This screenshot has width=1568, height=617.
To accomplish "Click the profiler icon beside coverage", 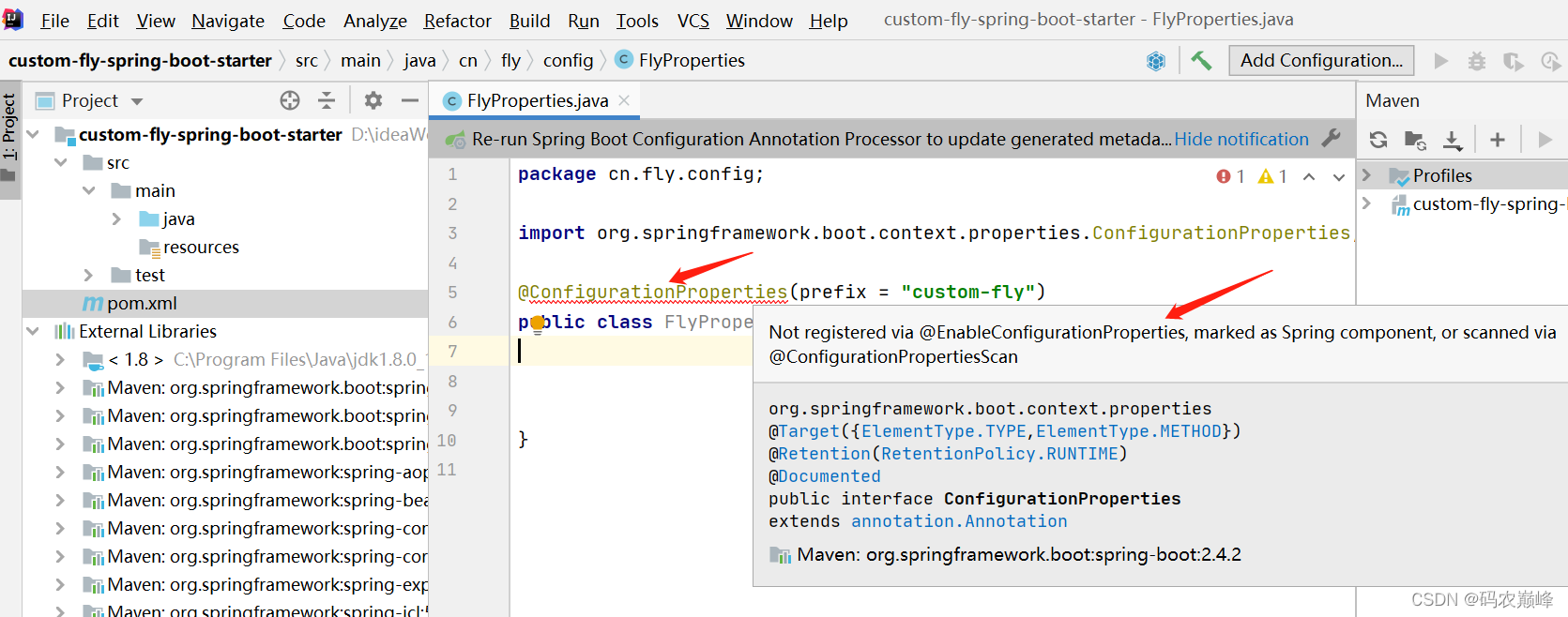I will [x=1550, y=61].
